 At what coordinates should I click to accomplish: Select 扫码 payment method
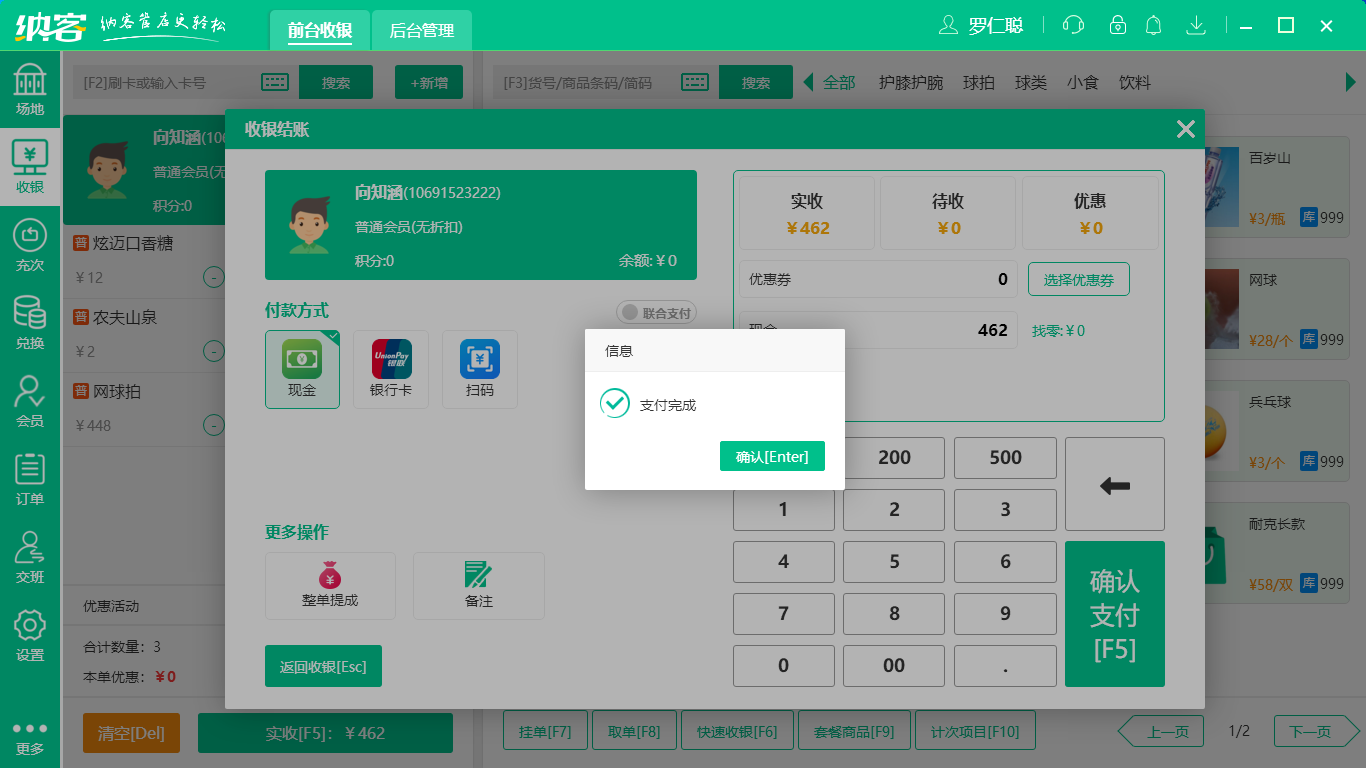pyautogui.click(x=480, y=369)
